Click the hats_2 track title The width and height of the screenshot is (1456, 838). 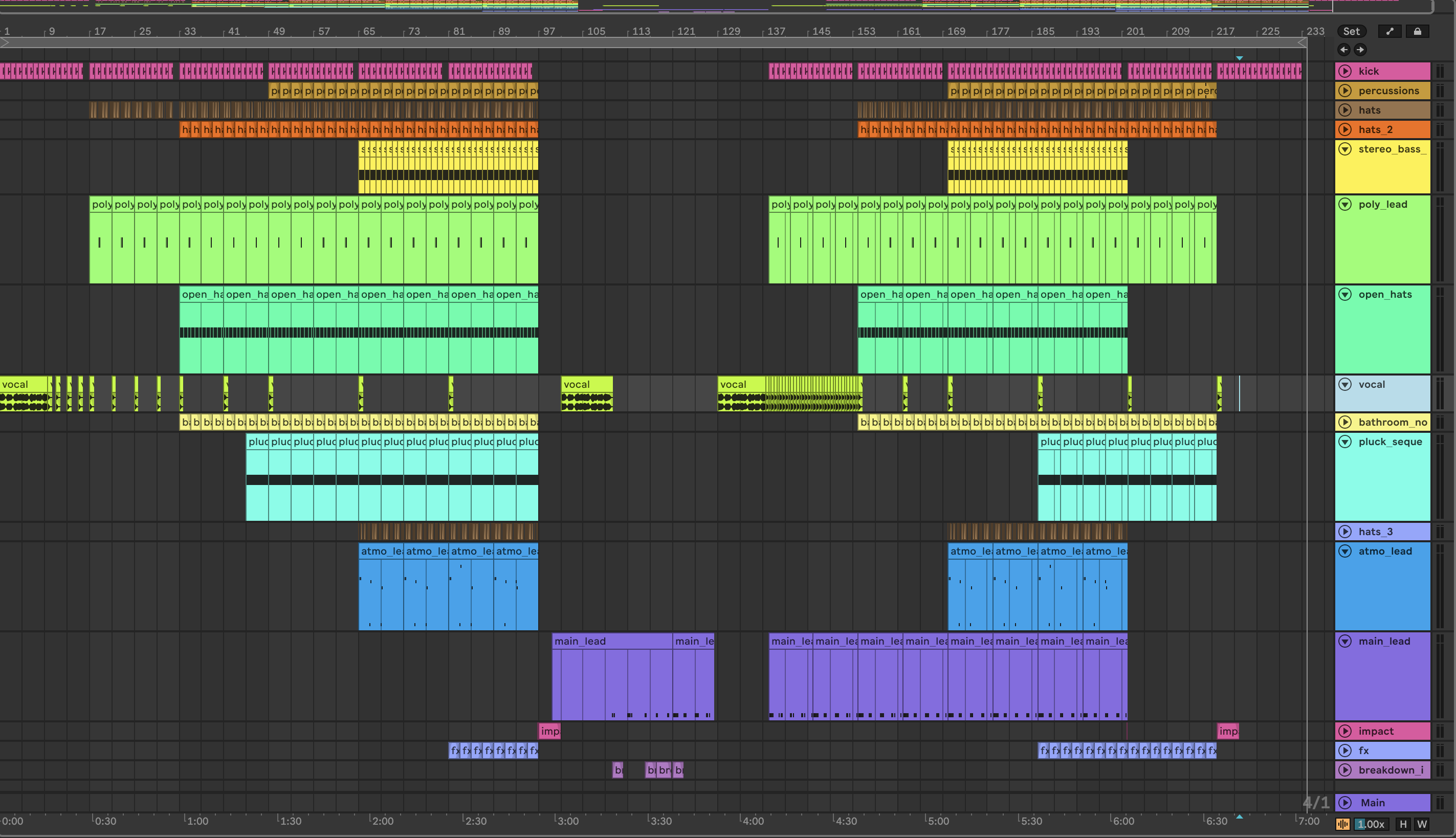pos(1376,129)
